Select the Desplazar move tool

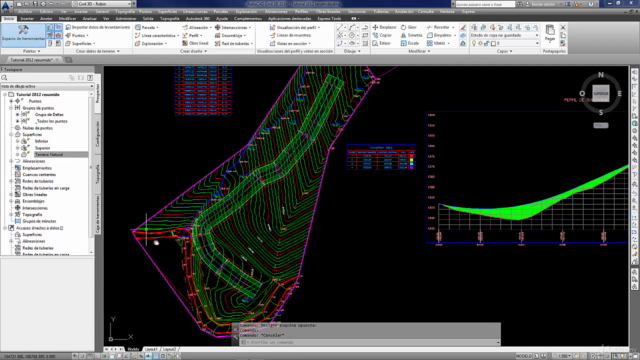384,27
